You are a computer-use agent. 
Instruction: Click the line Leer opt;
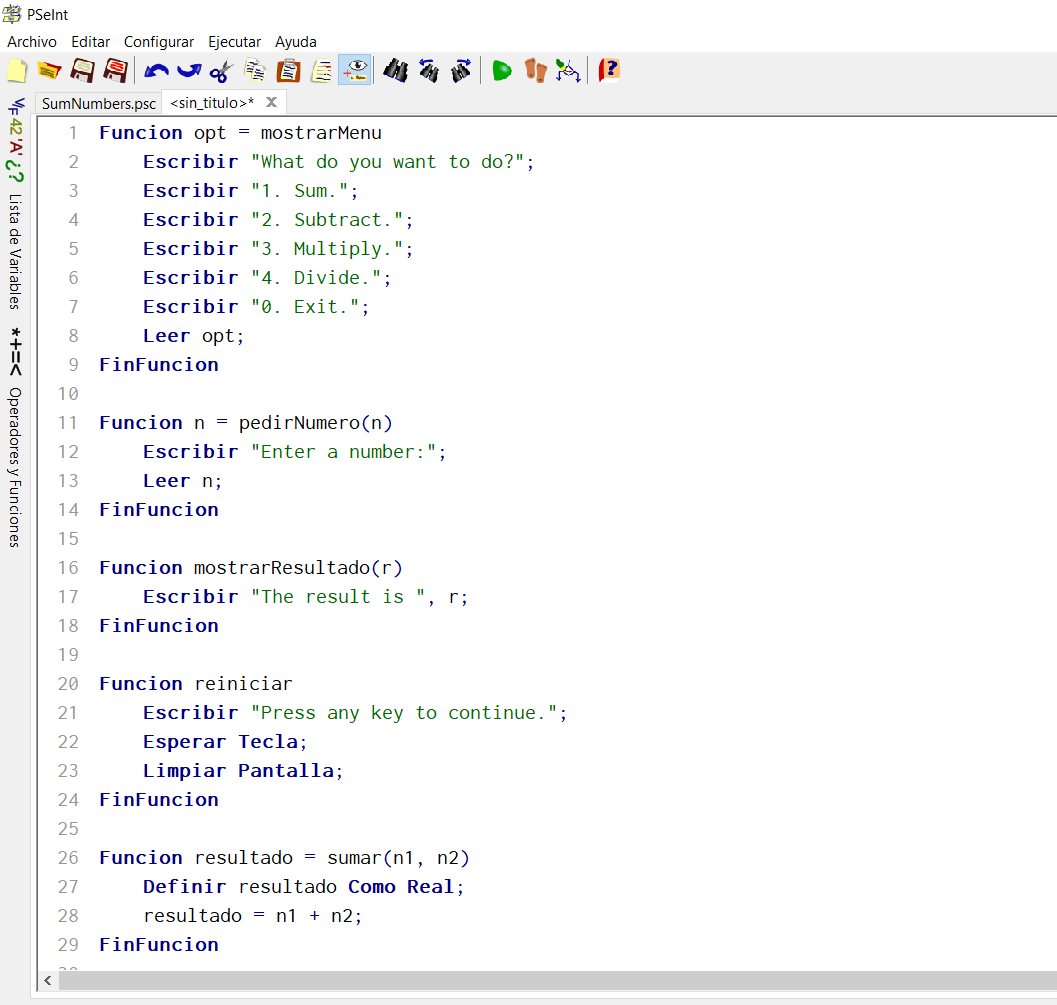tap(193, 336)
